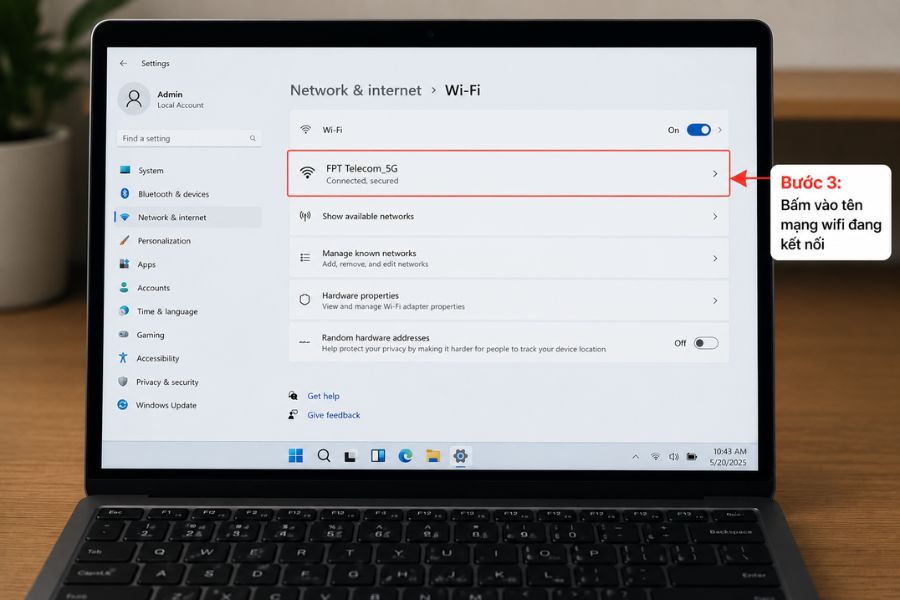
Task: Click the system tray battery icon
Action: 692,456
